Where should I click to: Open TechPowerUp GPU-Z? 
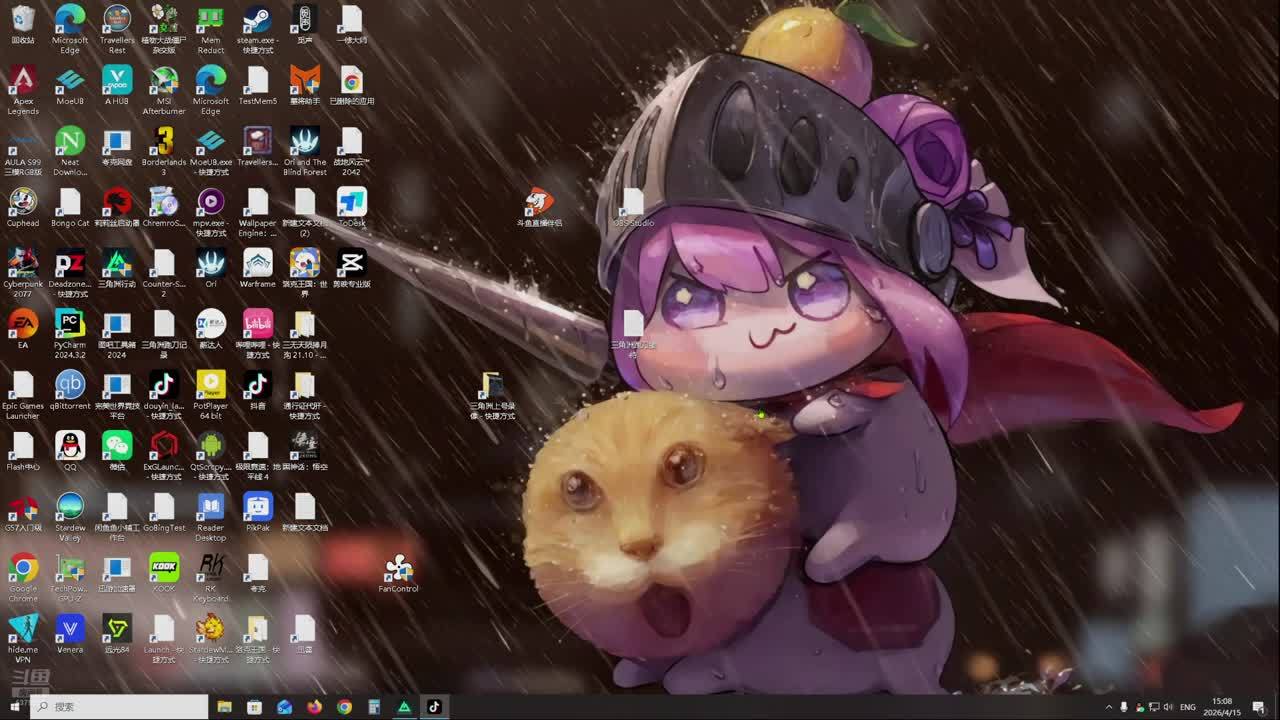[70, 568]
